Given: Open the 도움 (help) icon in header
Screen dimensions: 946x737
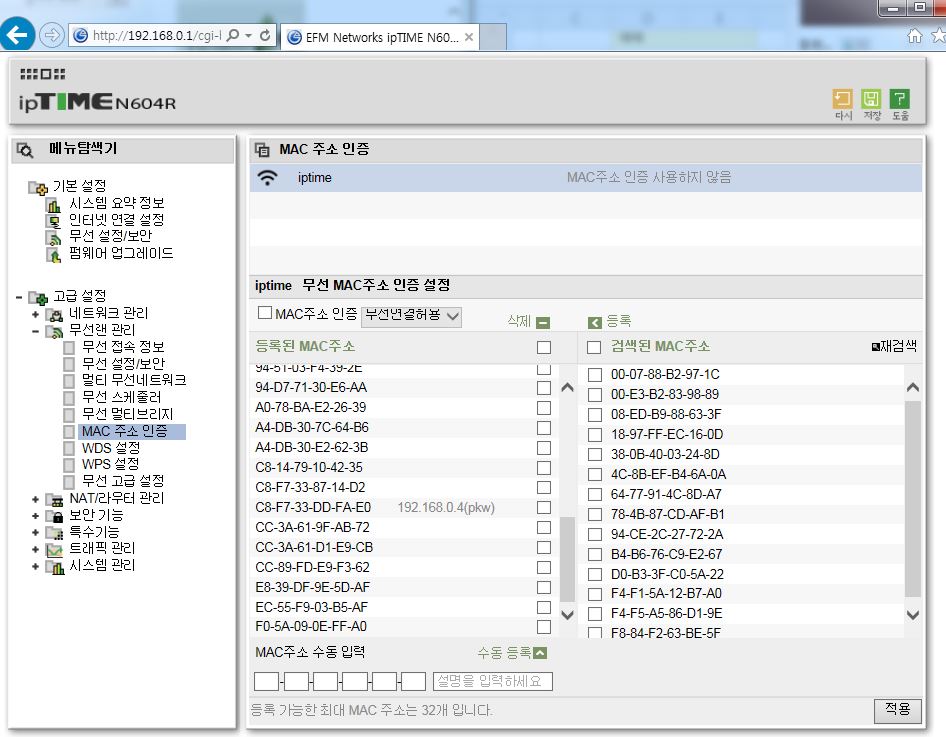Looking at the screenshot, I should [x=900, y=99].
